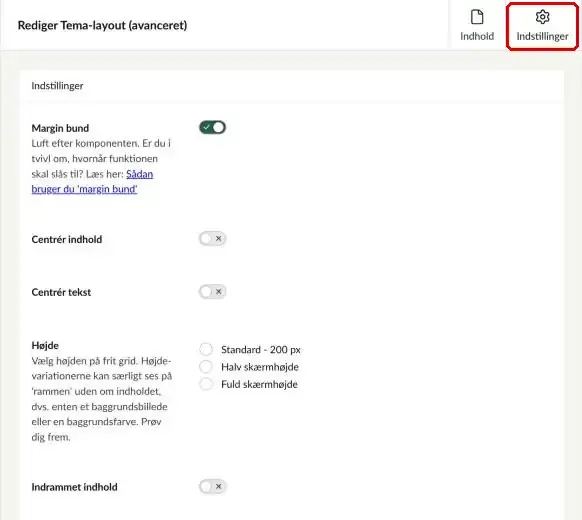The image size is (582, 520).
Task: Turn on the Centrér tekst switch
Action: click(x=212, y=292)
